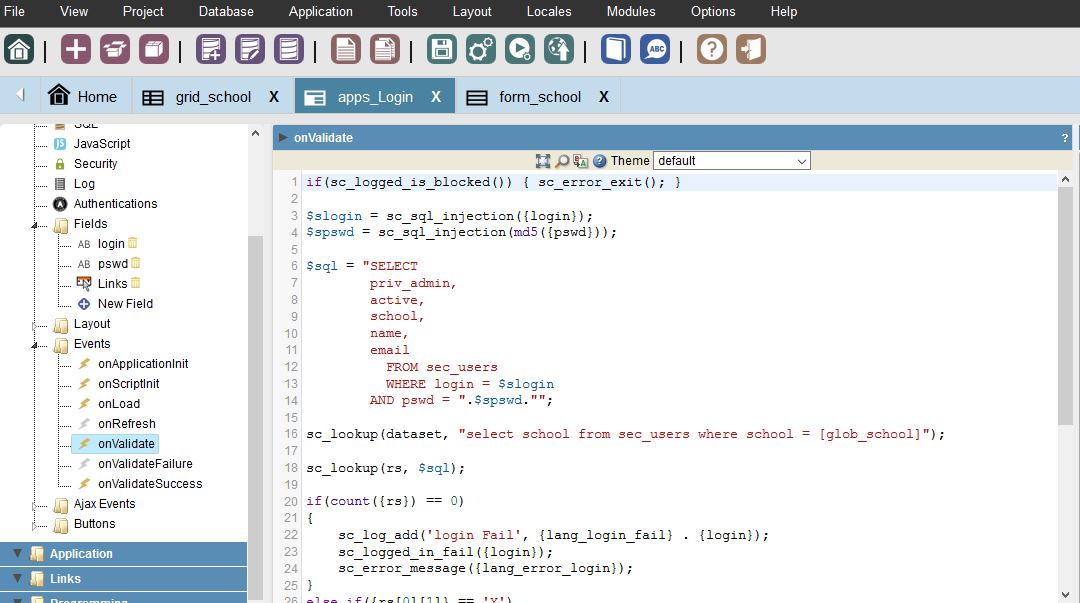Open the onValidateFailure event
This screenshot has width=1080, height=603.
145,464
